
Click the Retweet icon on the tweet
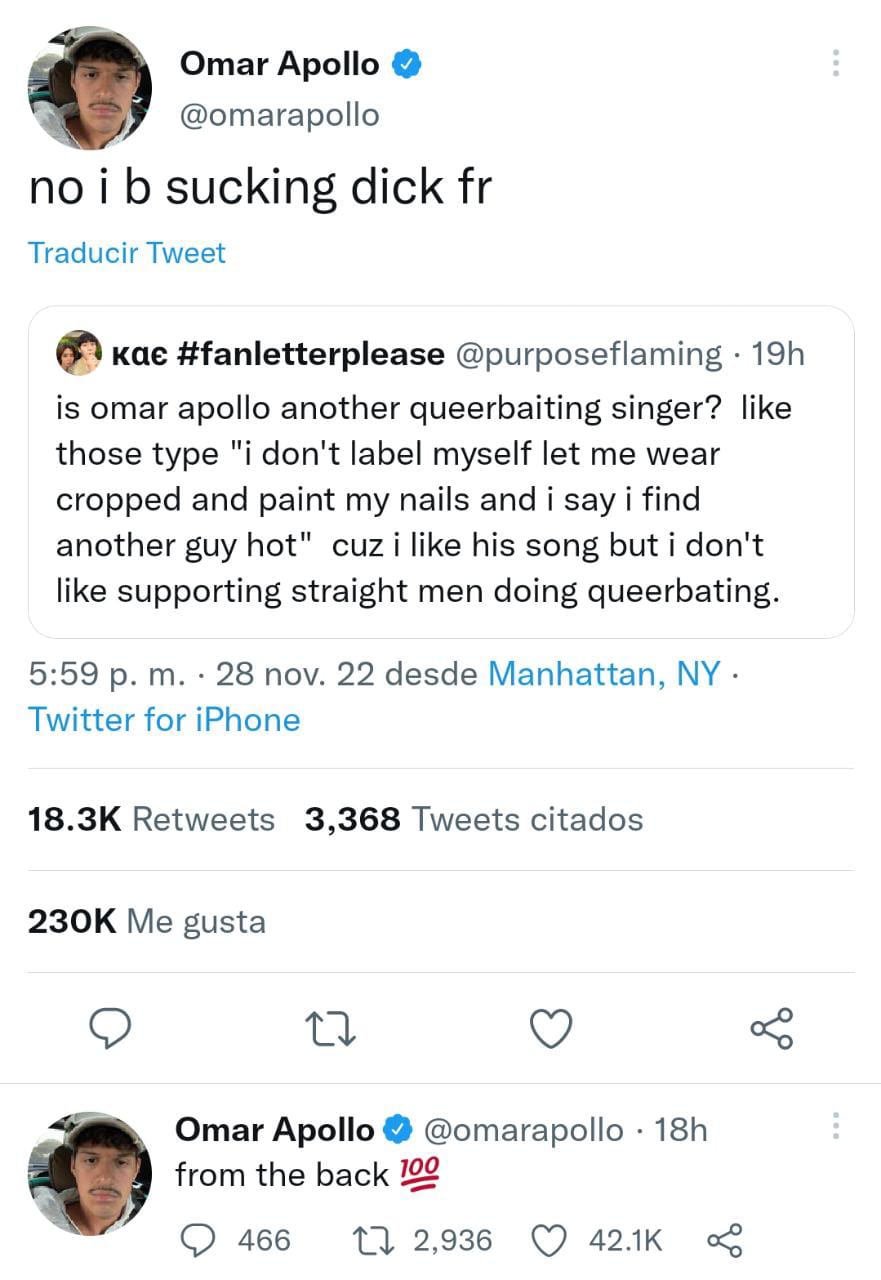pyautogui.click(x=331, y=1028)
